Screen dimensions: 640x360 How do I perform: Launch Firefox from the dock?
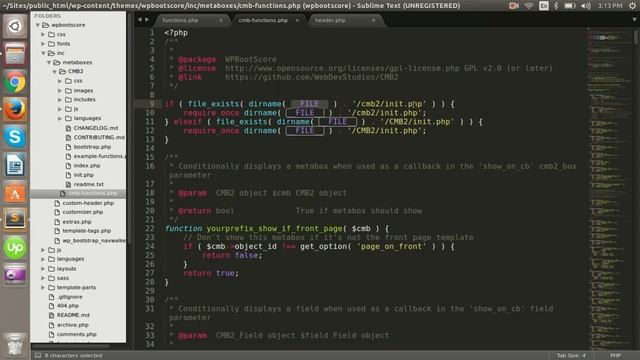(x=15, y=109)
